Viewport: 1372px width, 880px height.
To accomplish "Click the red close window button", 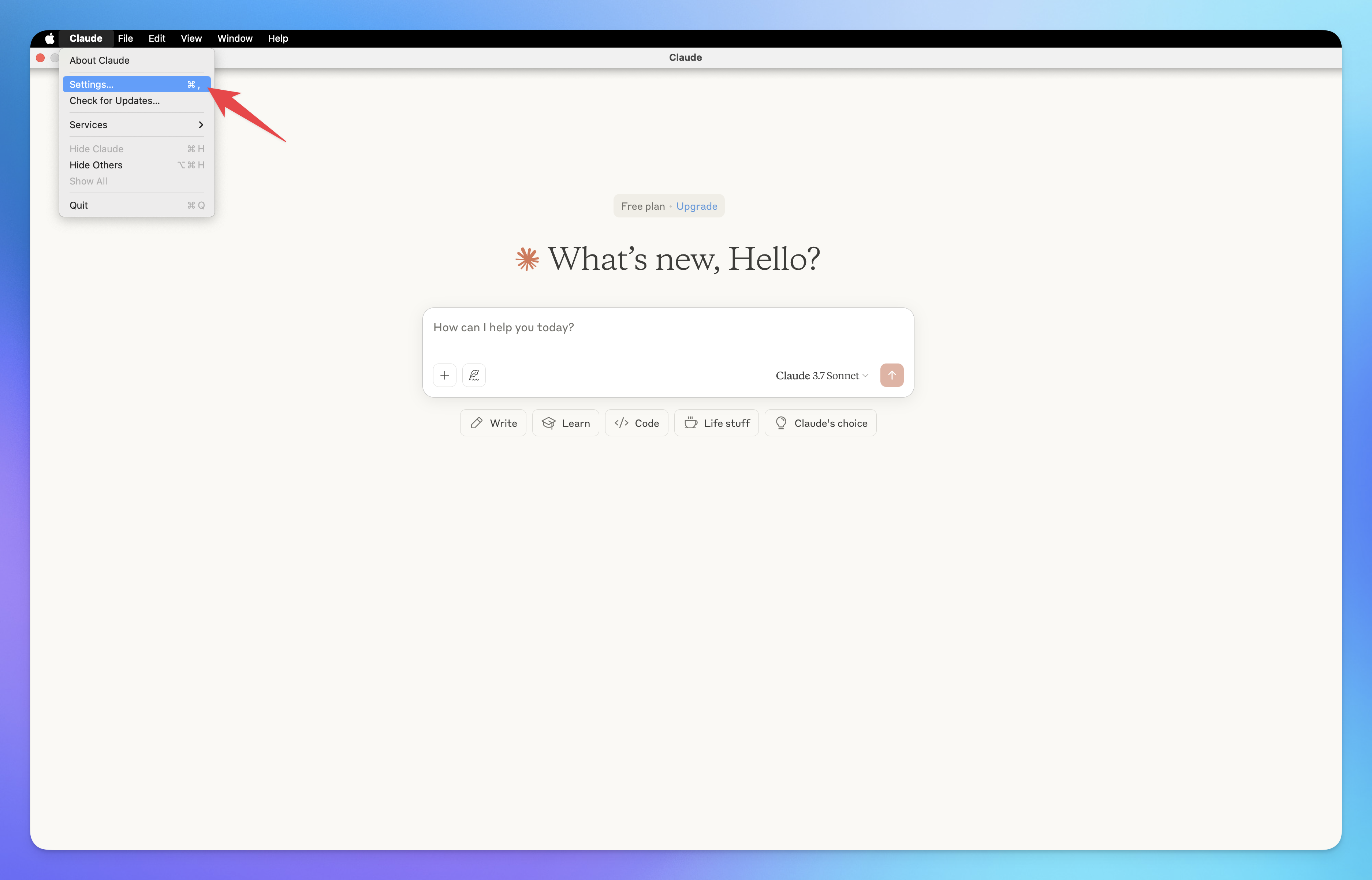I will coord(40,58).
